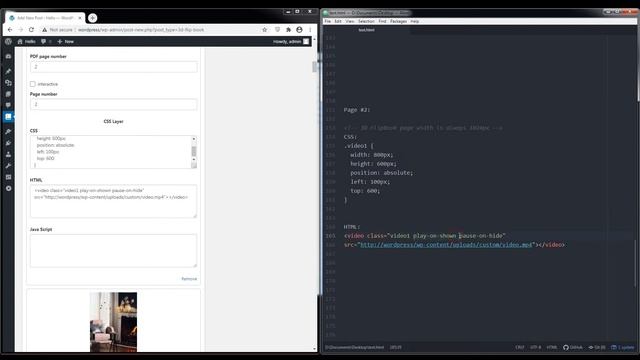640x360 pixels.
Task: Bookmark this page with the star icon
Action: pos(264,30)
